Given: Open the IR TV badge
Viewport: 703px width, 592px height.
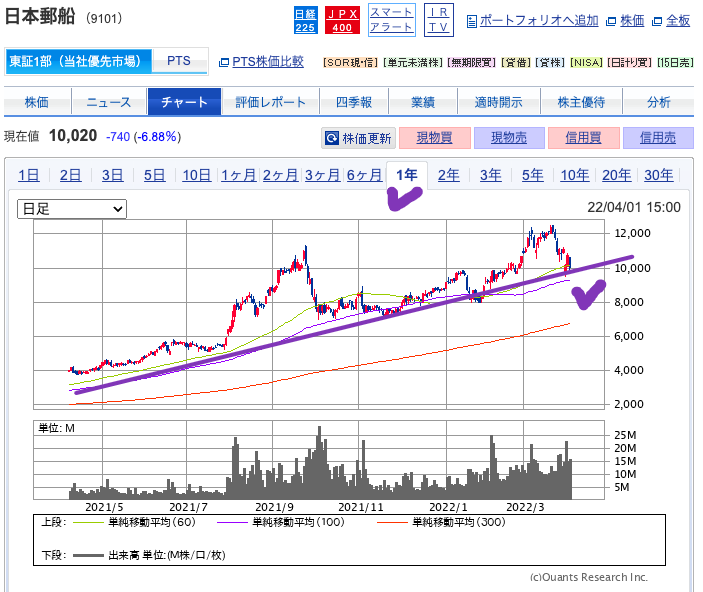Looking at the screenshot, I should point(438,20).
